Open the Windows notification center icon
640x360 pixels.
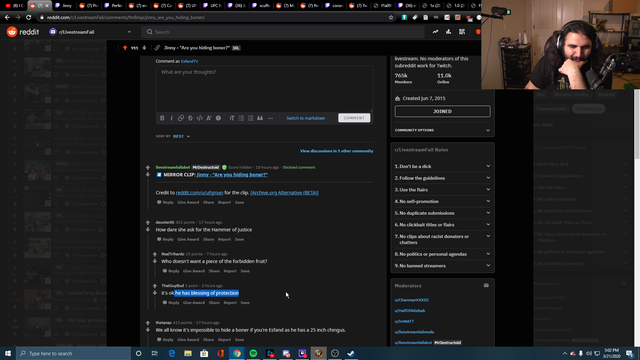click(x=629, y=353)
